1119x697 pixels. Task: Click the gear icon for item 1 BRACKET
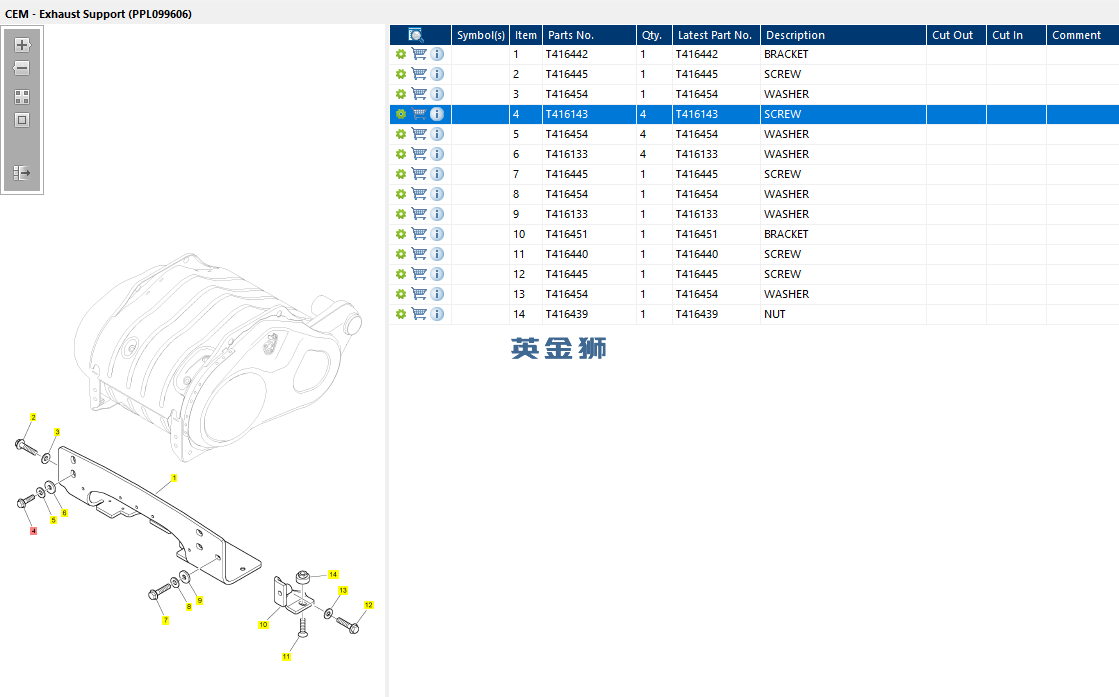pyautogui.click(x=401, y=54)
